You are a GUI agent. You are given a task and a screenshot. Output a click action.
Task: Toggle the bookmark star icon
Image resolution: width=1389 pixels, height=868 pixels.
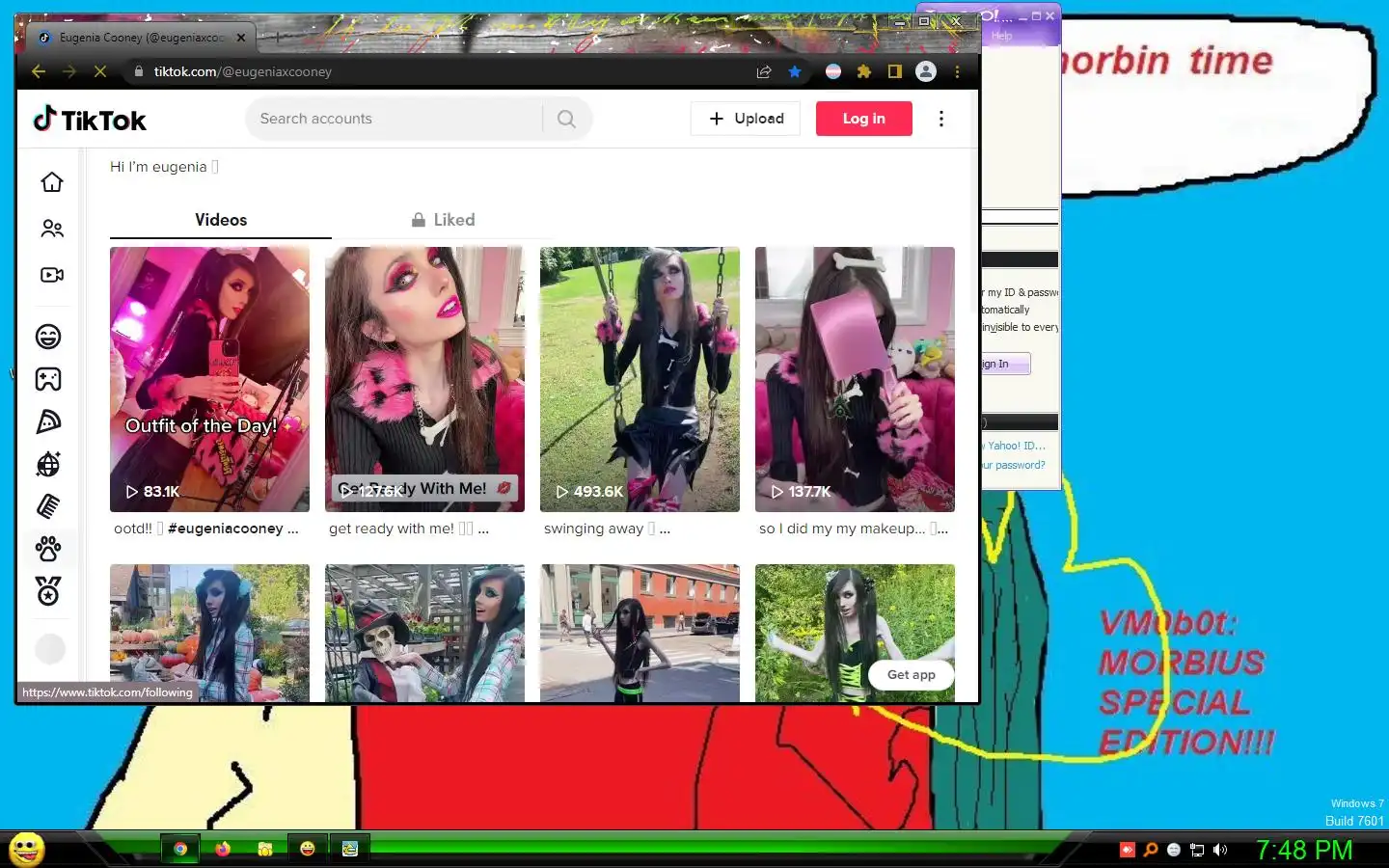pyautogui.click(x=795, y=71)
